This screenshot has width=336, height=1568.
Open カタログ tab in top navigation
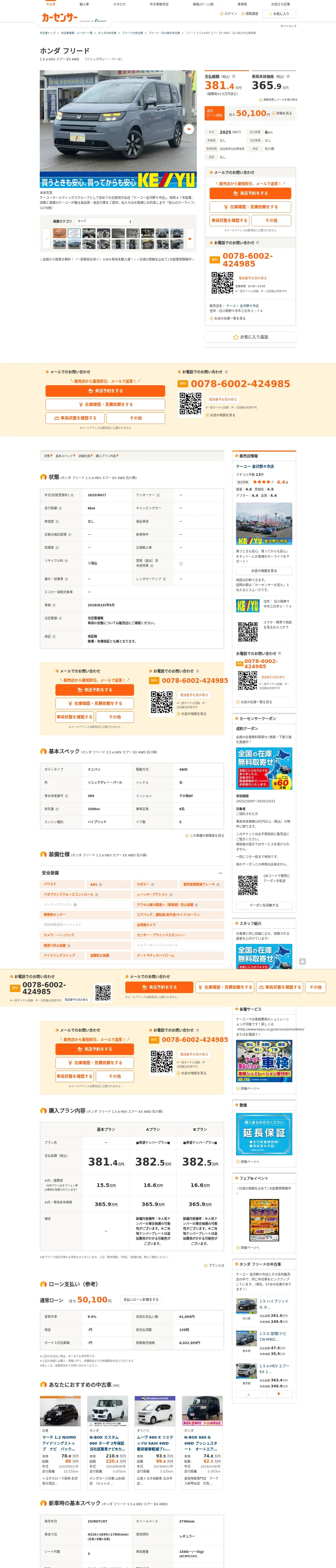120,4
